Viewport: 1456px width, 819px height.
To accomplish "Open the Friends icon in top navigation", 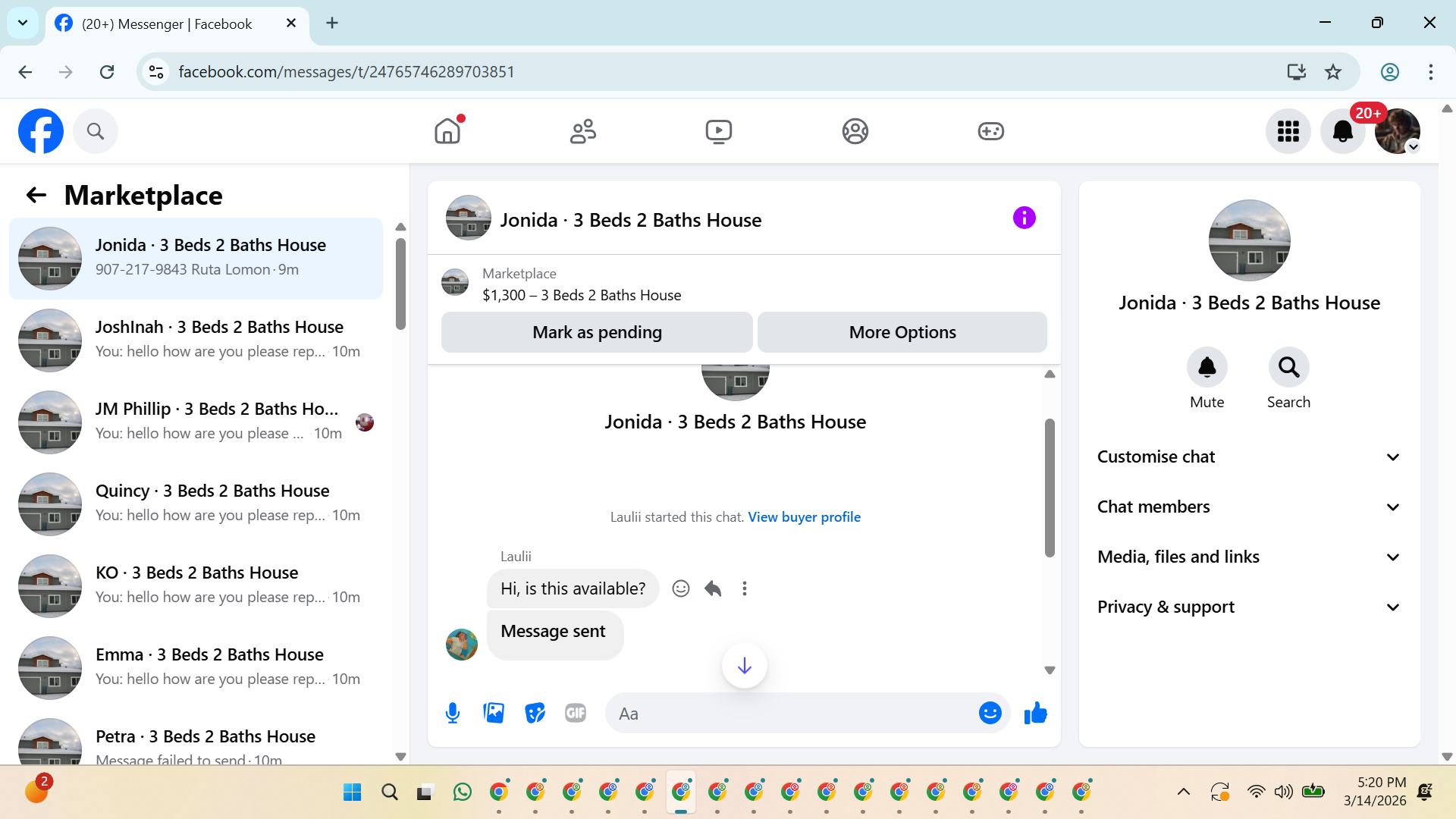I will coord(583,131).
